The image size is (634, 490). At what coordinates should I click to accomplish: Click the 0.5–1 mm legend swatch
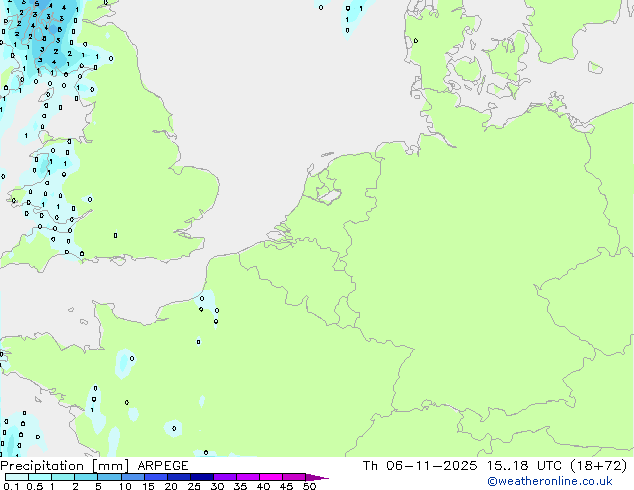coord(40,477)
